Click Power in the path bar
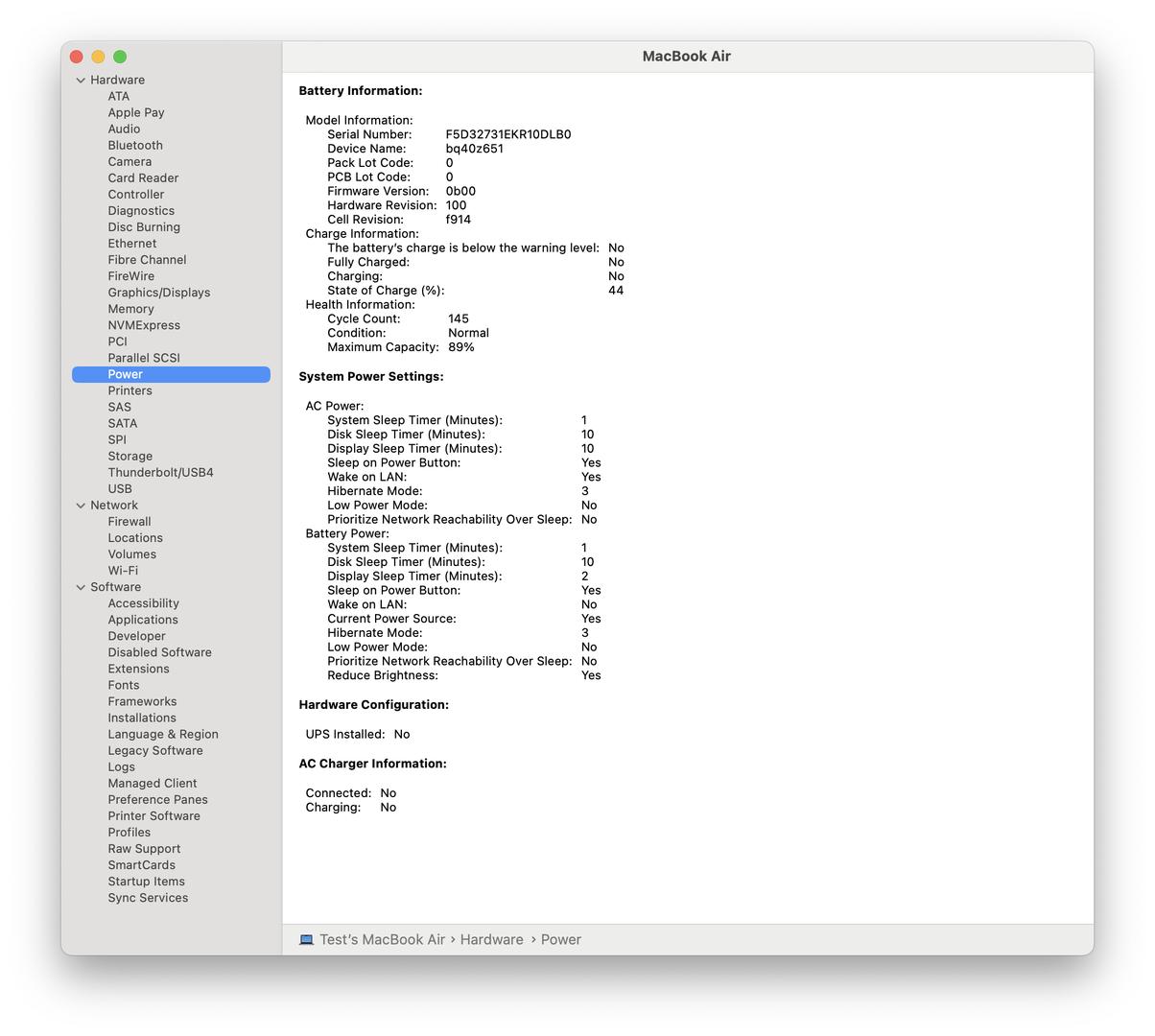 [560, 940]
